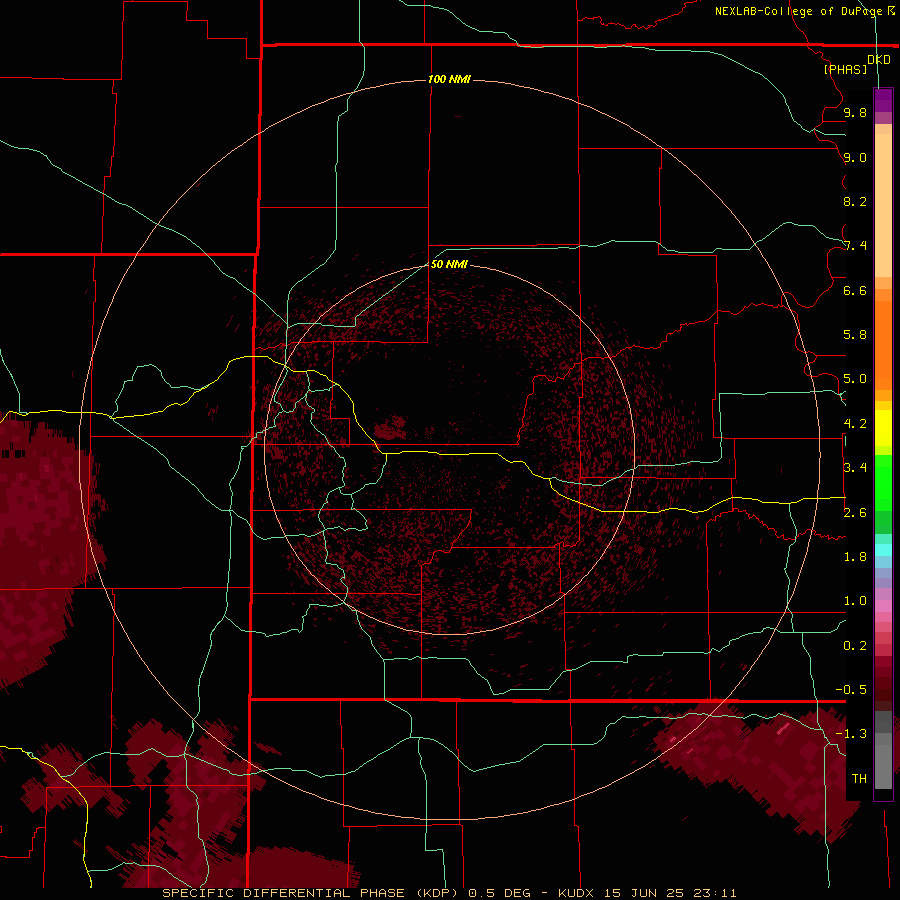Click the SPECIFIC DIFFERENTIAL PHASE (KDP) caption
The image size is (900, 900).
[310, 893]
